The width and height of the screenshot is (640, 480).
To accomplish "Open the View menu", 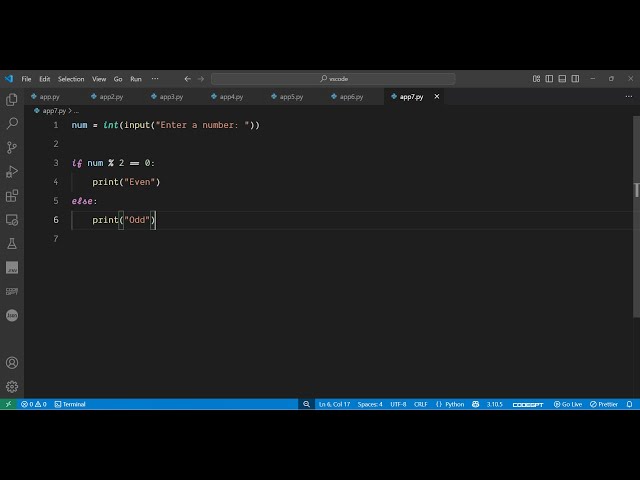I will [99, 79].
